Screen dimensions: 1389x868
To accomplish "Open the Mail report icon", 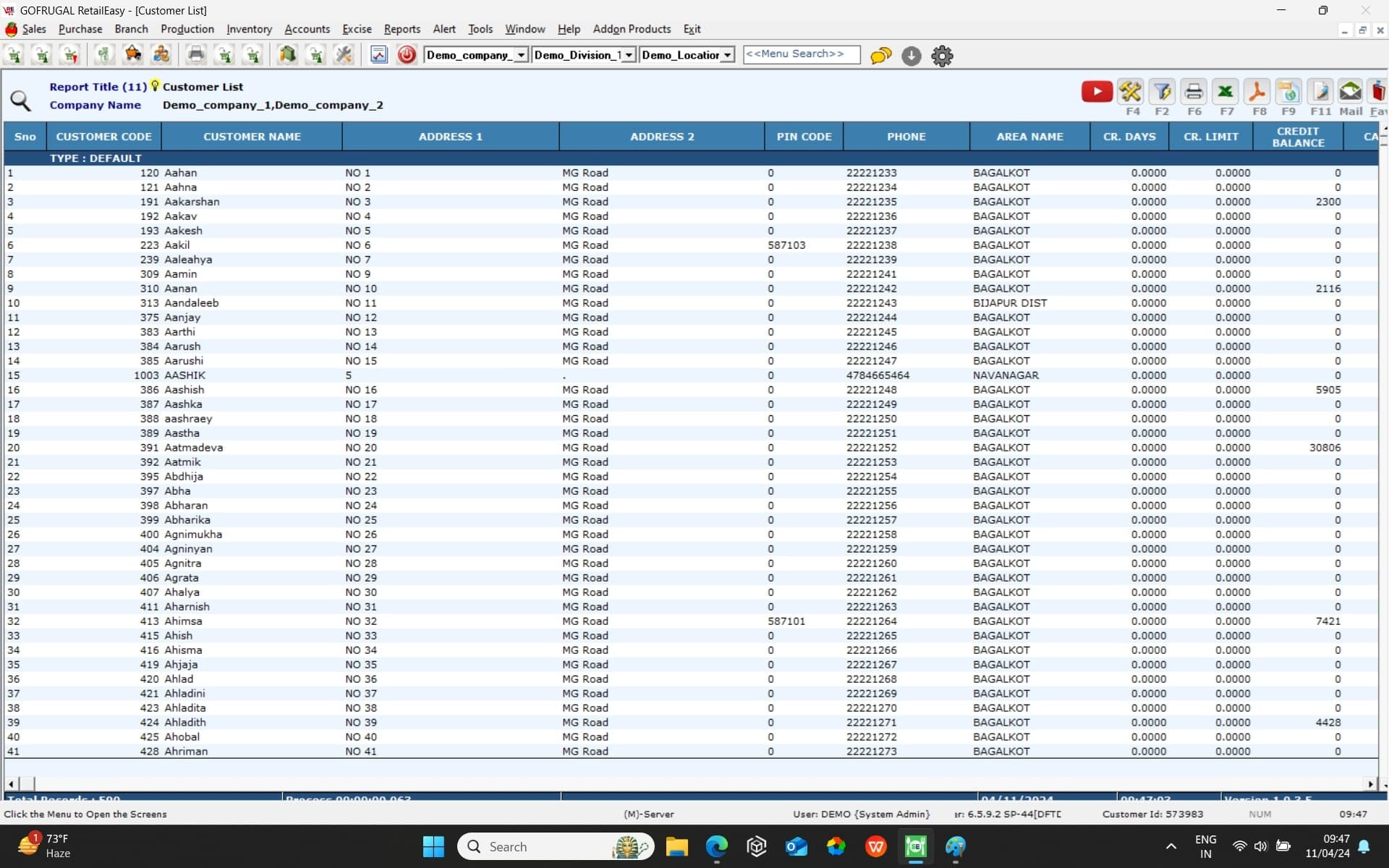I will (x=1350, y=92).
